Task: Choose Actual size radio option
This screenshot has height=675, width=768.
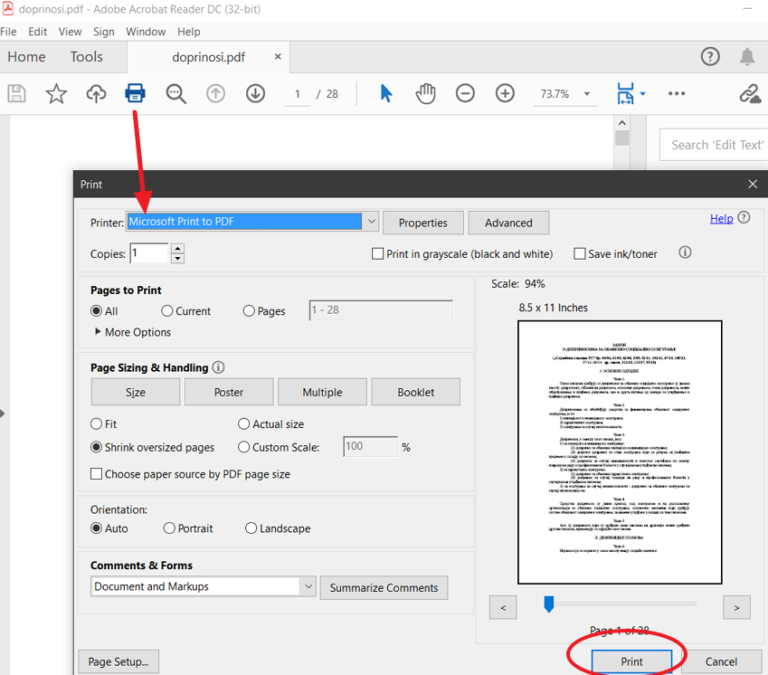Action: click(244, 424)
